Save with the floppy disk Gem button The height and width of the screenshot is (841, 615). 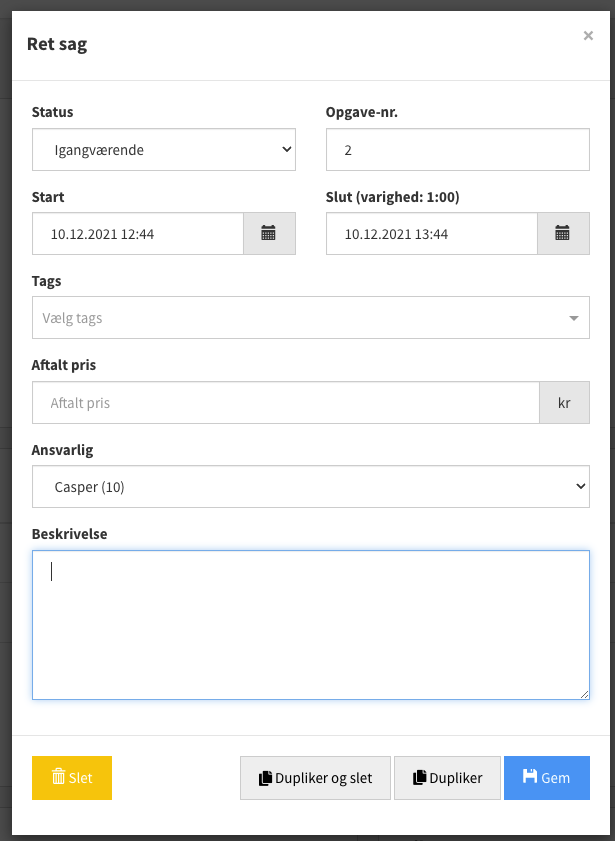pyautogui.click(x=546, y=778)
